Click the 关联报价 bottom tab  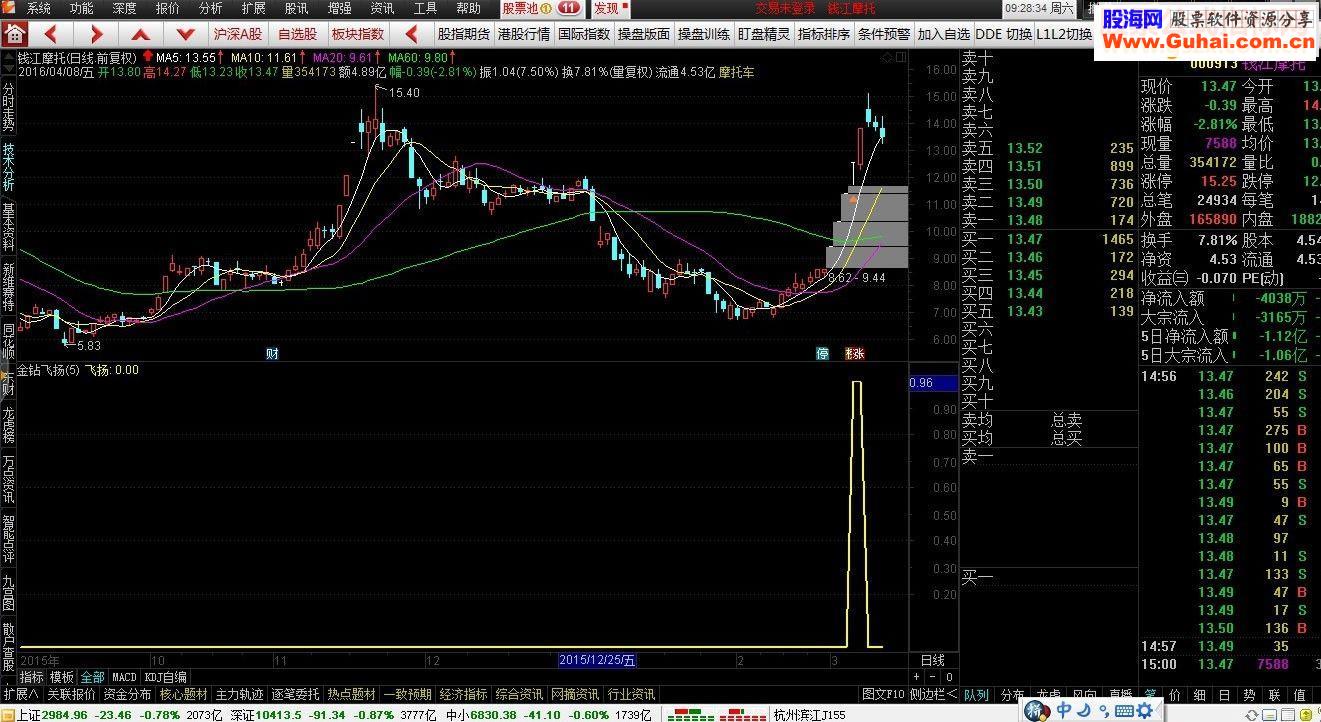[71, 693]
